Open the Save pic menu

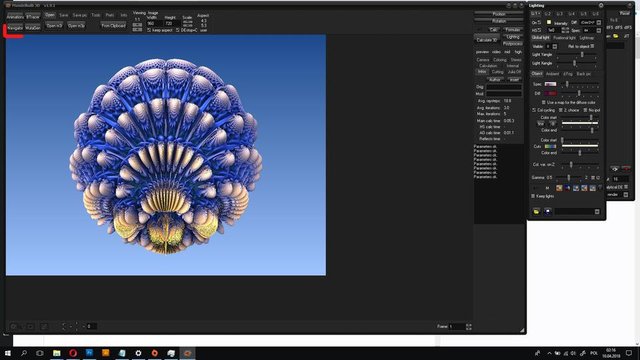[x=80, y=15]
